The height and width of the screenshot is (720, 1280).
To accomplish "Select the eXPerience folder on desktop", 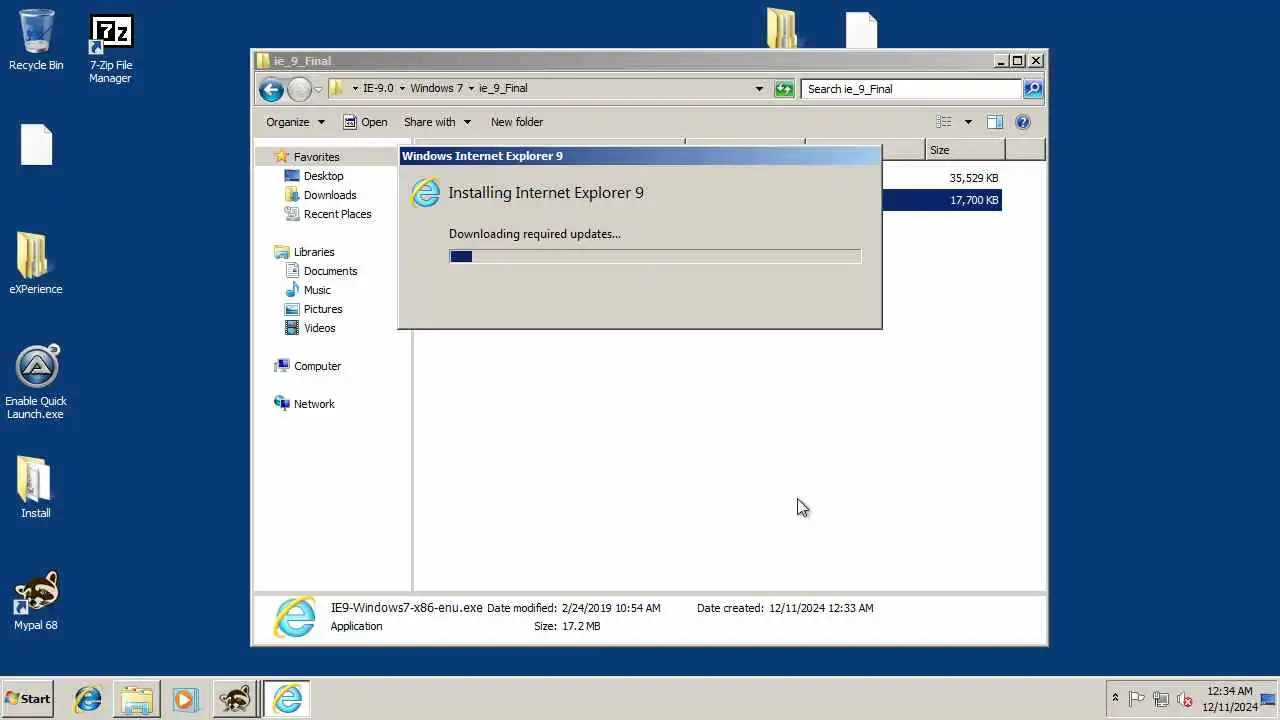I will pos(35,264).
